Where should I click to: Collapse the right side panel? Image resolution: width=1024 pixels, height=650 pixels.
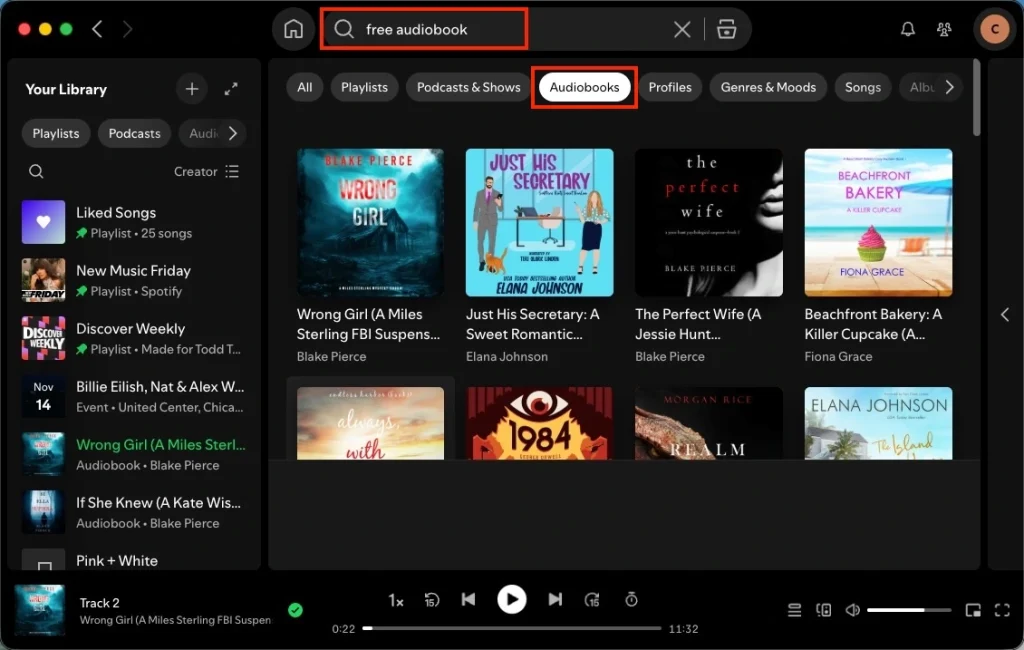pyautogui.click(x=1005, y=314)
